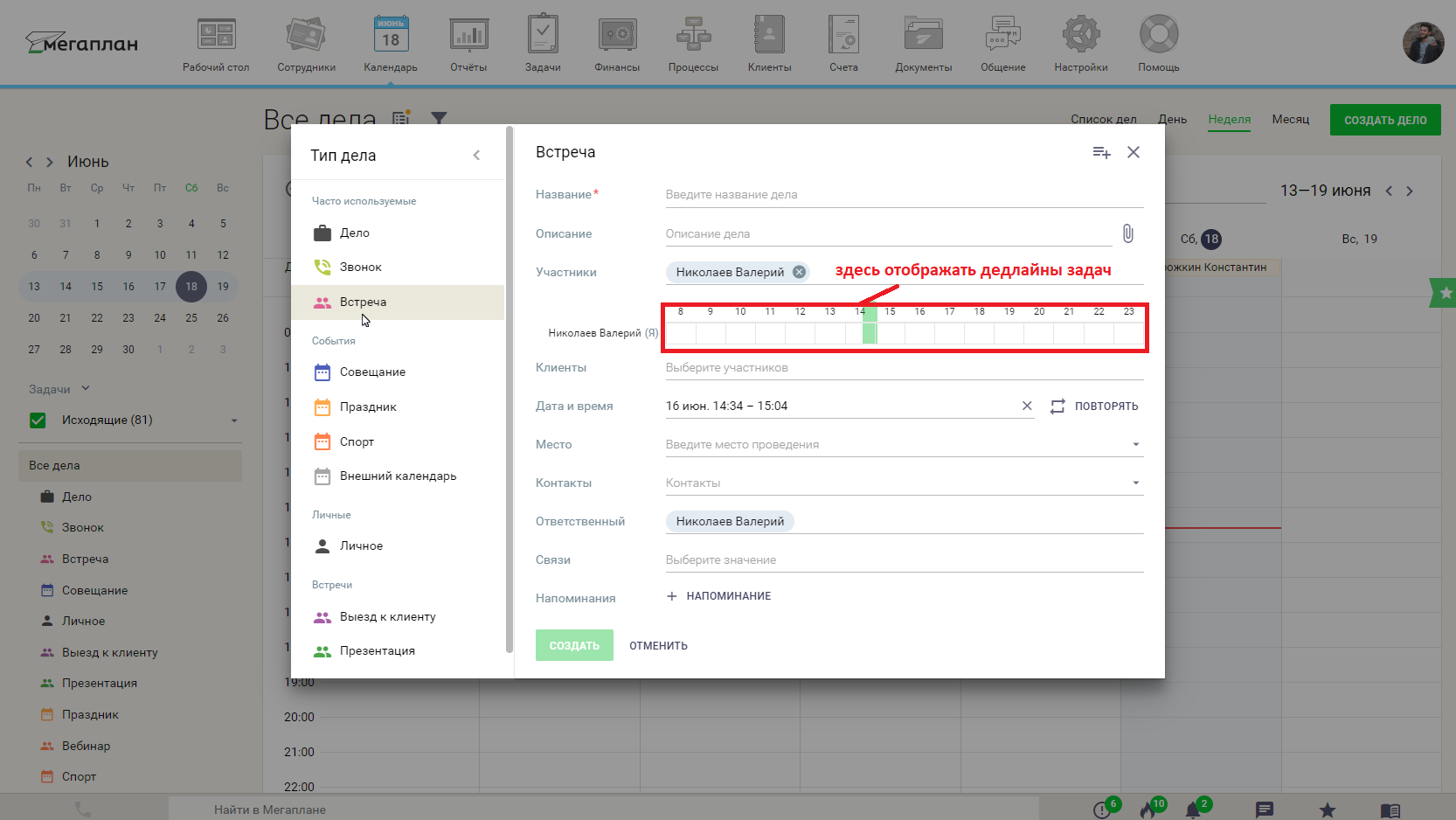
Task: Open Отчёты chart icon
Action: (468, 37)
